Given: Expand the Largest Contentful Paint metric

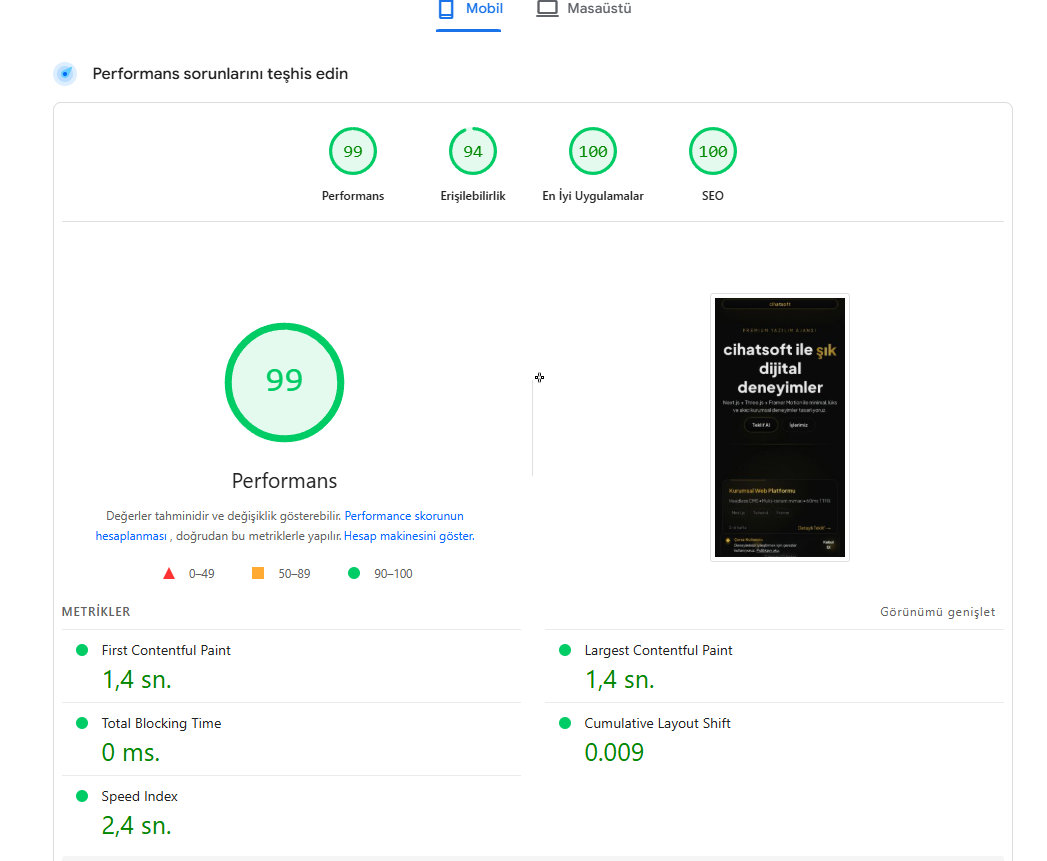Looking at the screenshot, I should pyautogui.click(x=658, y=650).
